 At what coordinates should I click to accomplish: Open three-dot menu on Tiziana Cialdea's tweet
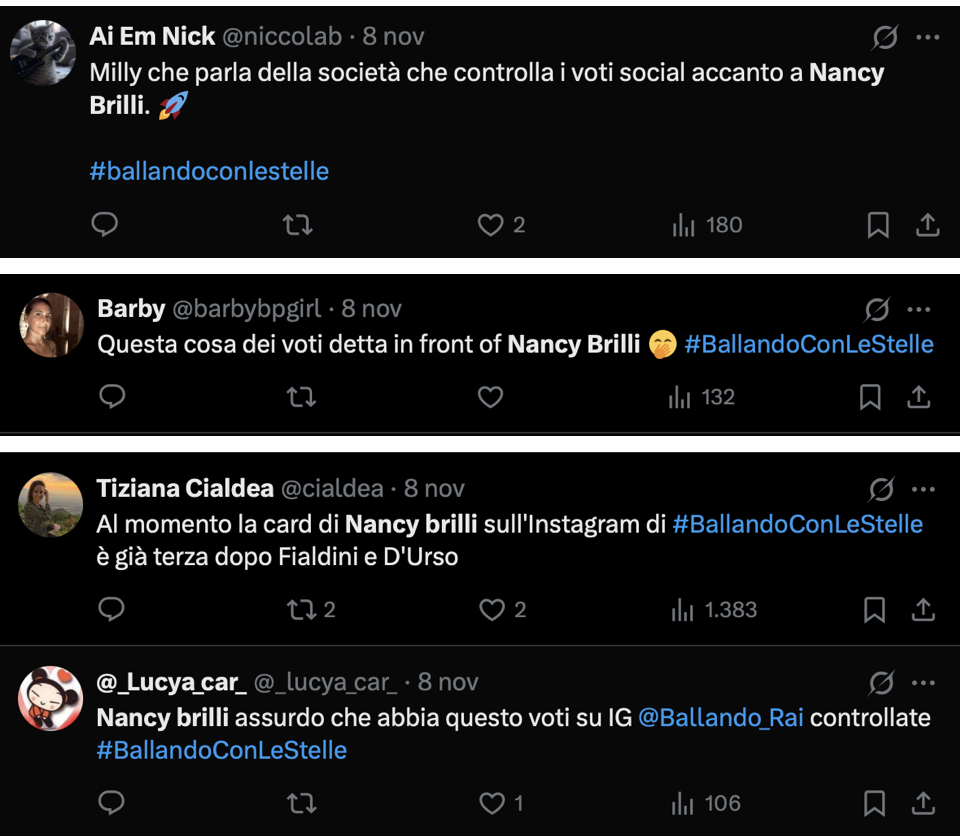(x=923, y=489)
